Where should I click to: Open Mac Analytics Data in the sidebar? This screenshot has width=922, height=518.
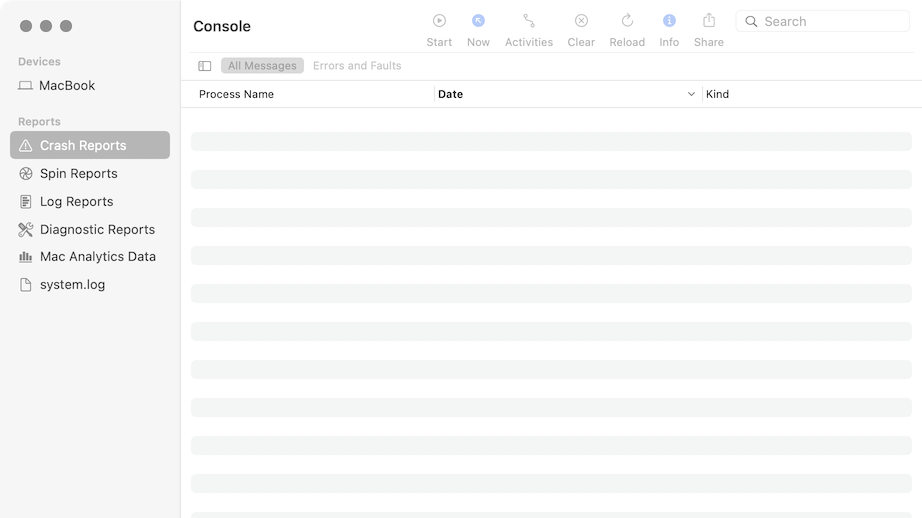(x=98, y=257)
